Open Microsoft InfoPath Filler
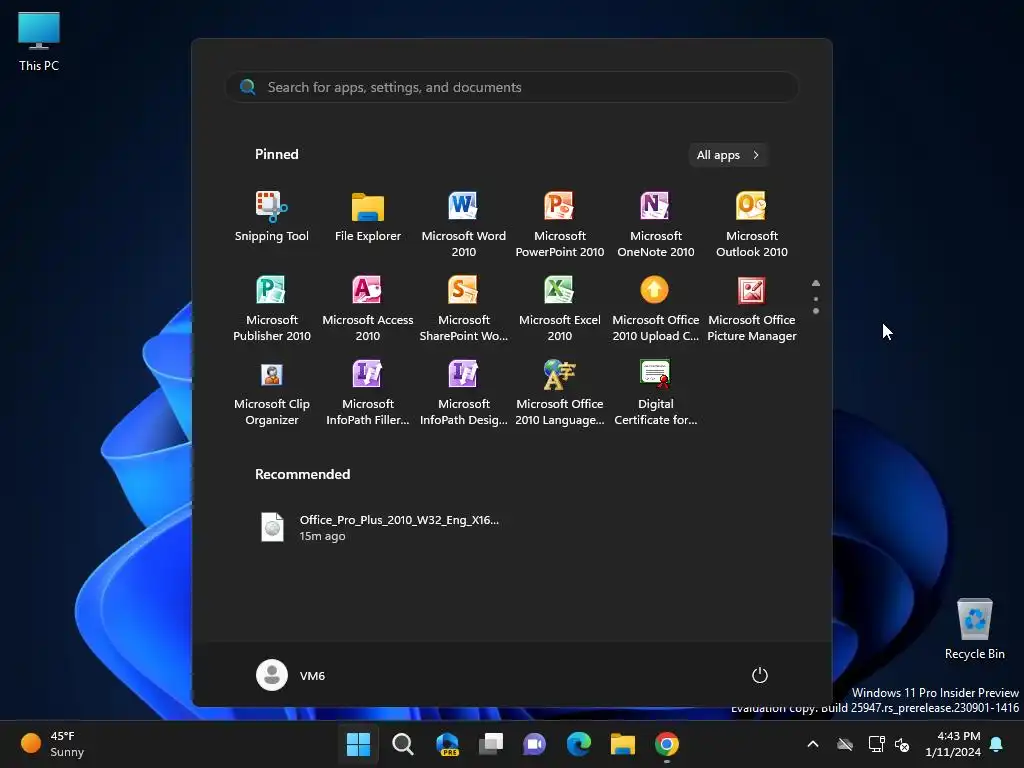Viewport: 1024px width, 768px height. point(368,392)
